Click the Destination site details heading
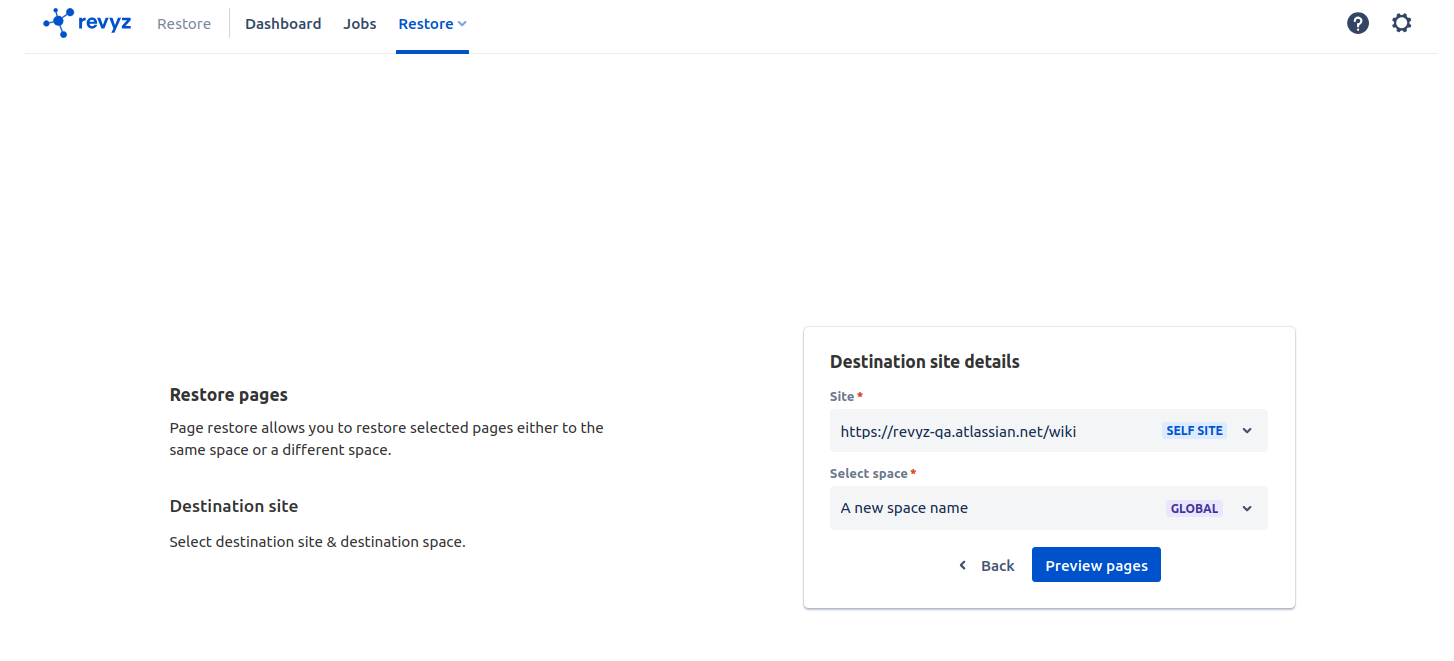This screenshot has height=661, width=1454. coord(924,362)
